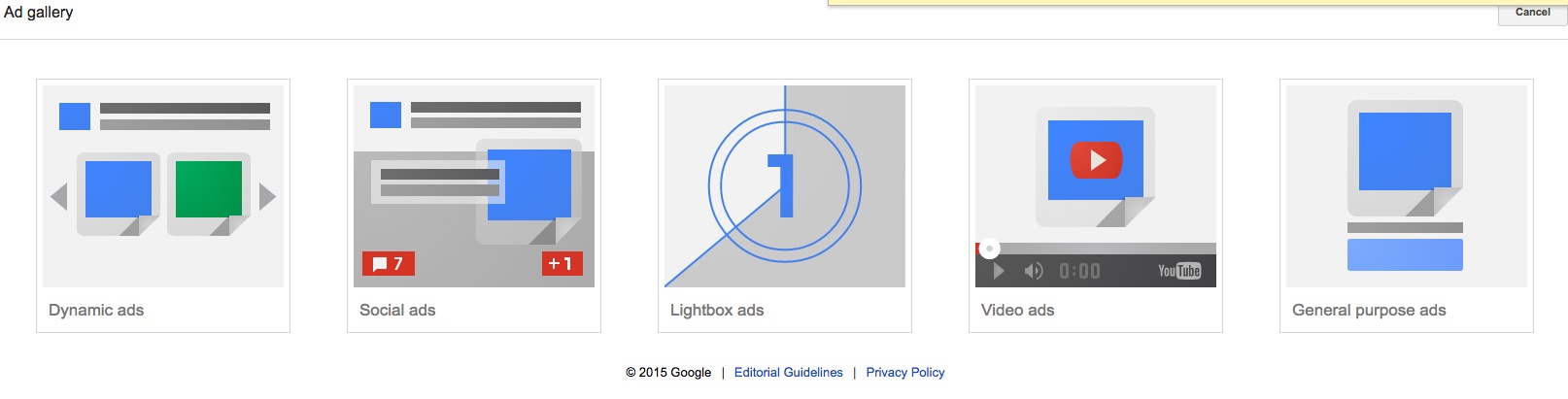Viewport: 1568px width, 399px height.
Task: Select the Dynamic ads label
Action: pyautogui.click(x=96, y=311)
